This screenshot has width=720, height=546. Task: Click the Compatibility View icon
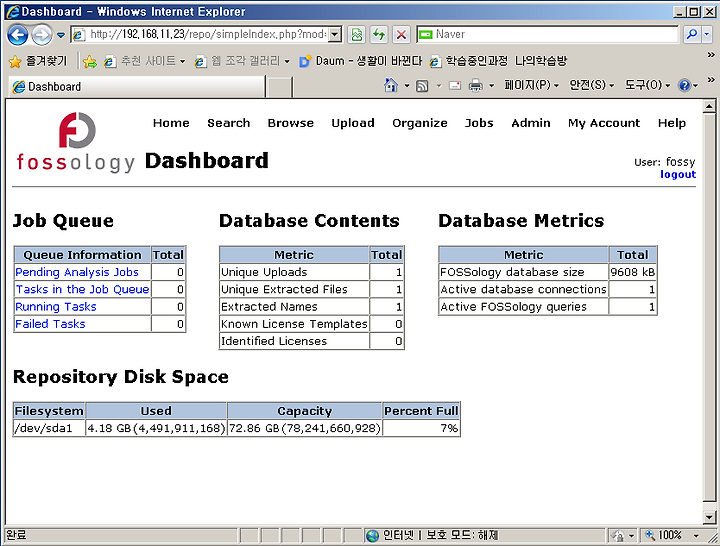tap(357, 34)
